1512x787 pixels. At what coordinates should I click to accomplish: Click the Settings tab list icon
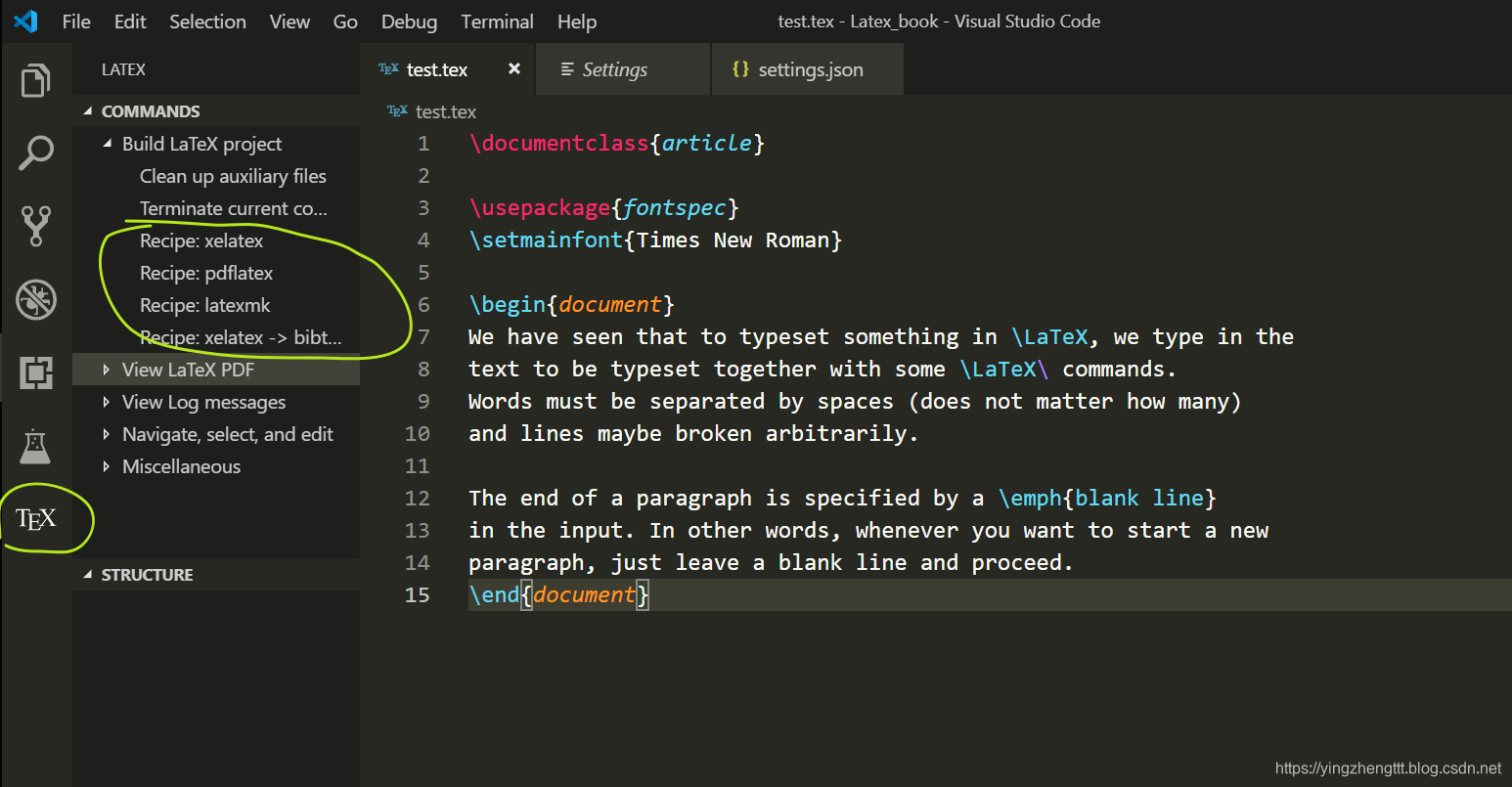coord(567,68)
